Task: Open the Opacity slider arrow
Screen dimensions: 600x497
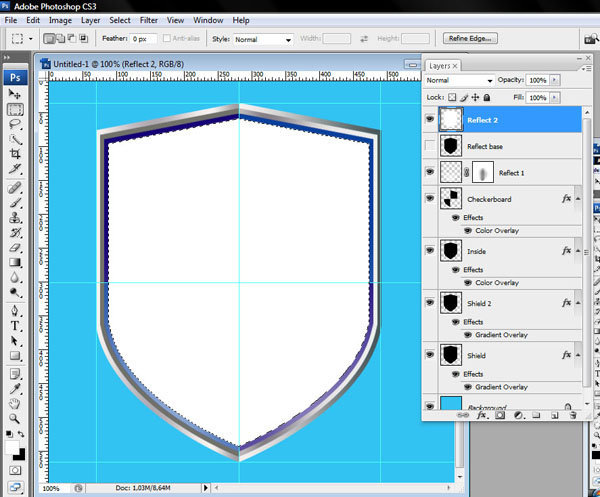Action: [554, 80]
